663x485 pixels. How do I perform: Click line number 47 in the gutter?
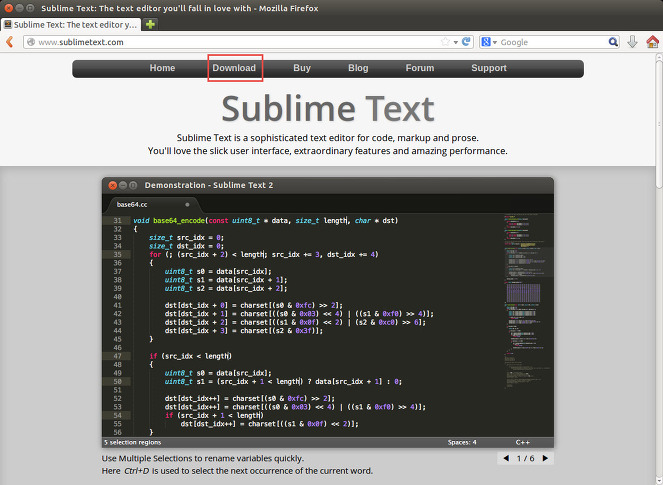tap(117, 356)
